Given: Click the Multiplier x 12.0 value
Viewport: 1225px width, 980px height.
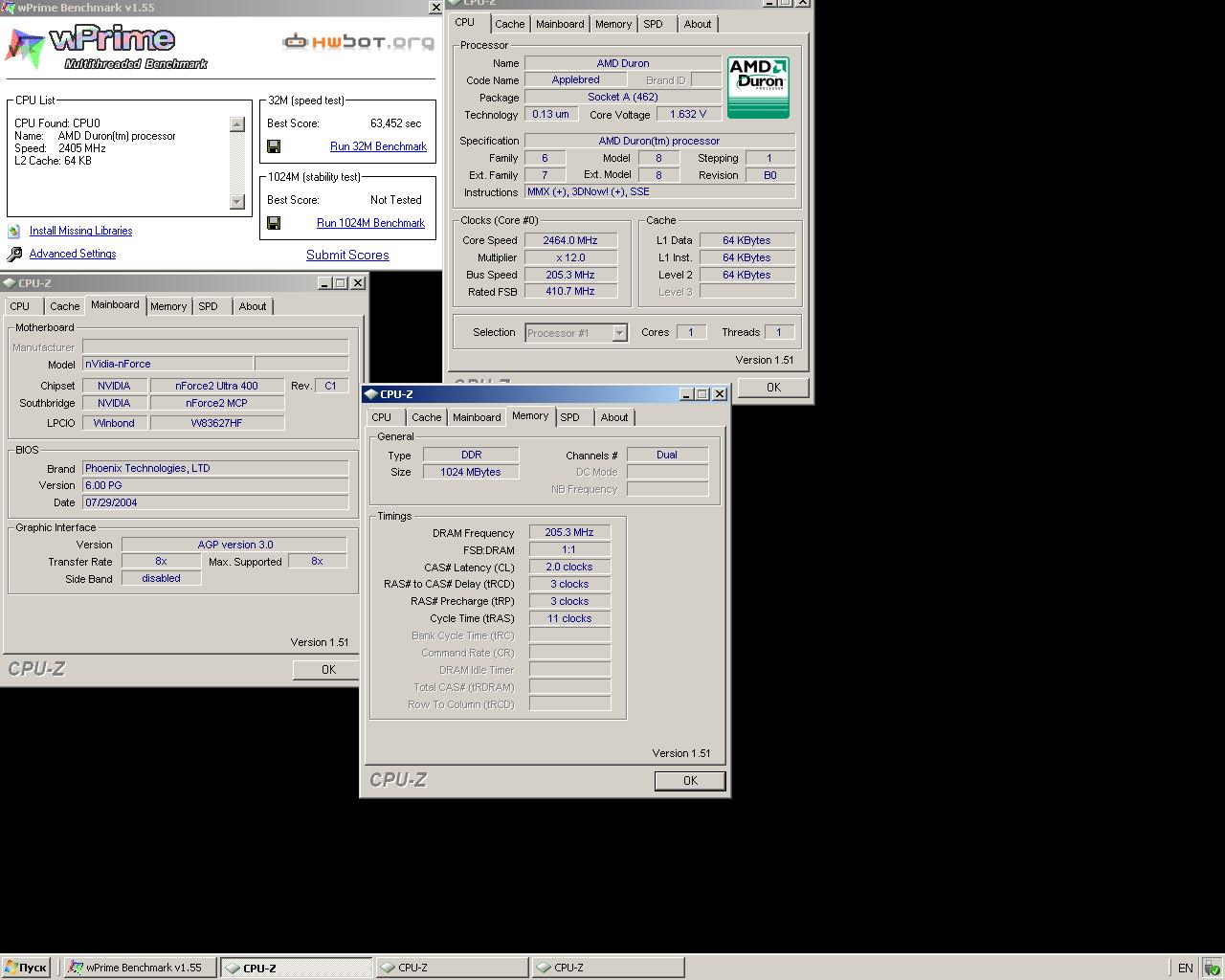Looking at the screenshot, I should [570, 257].
